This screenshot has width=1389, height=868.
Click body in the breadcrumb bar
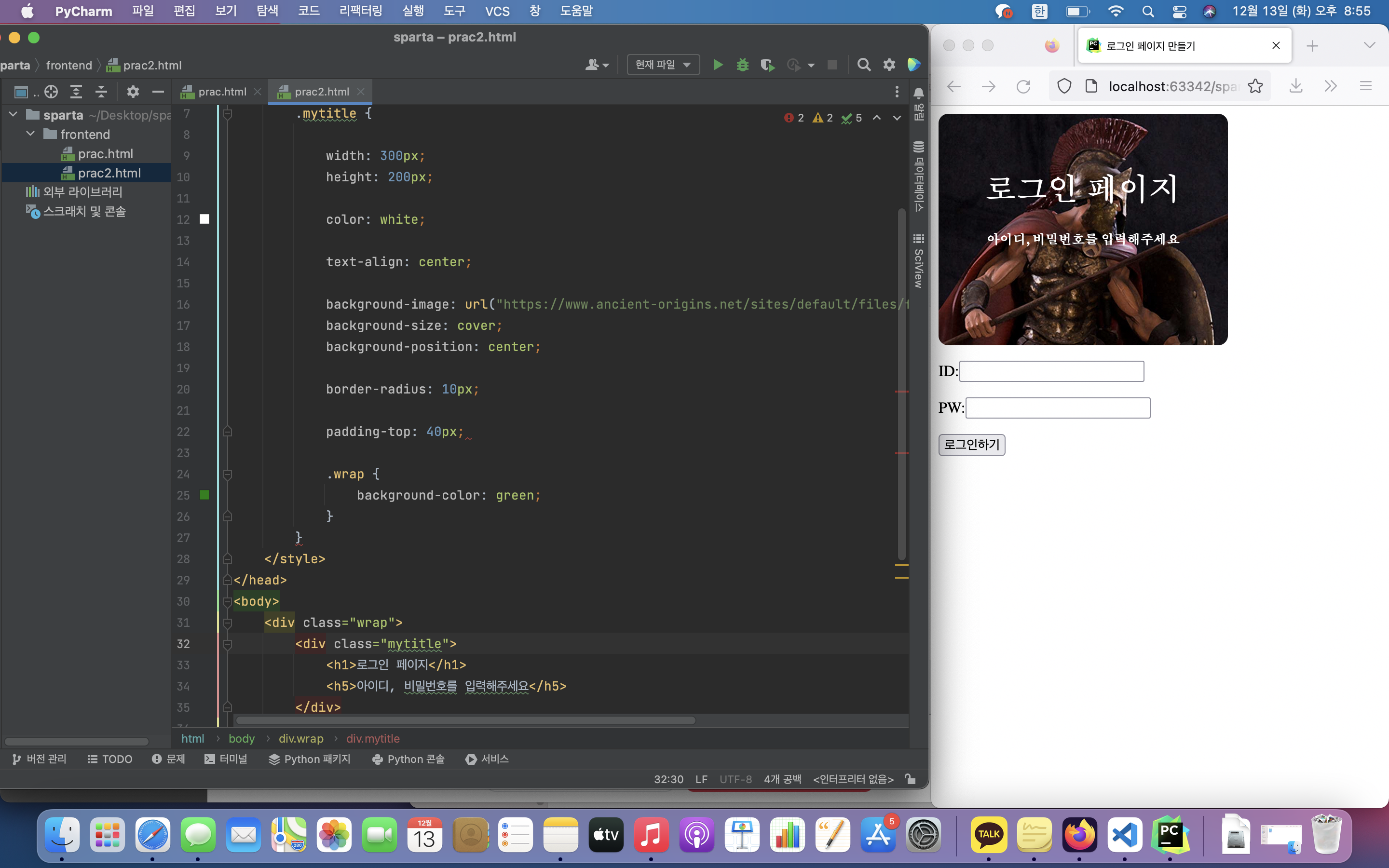click(x=242, y=739)
